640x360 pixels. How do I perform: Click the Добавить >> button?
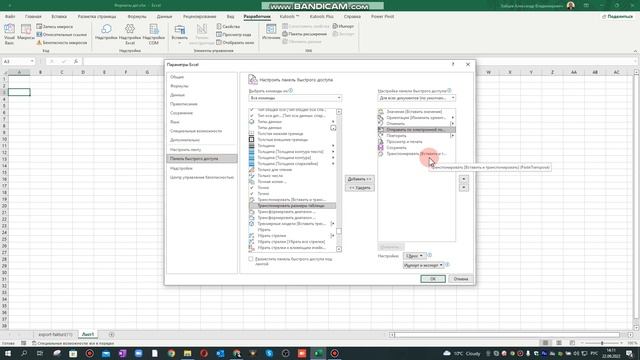point(359,179)
